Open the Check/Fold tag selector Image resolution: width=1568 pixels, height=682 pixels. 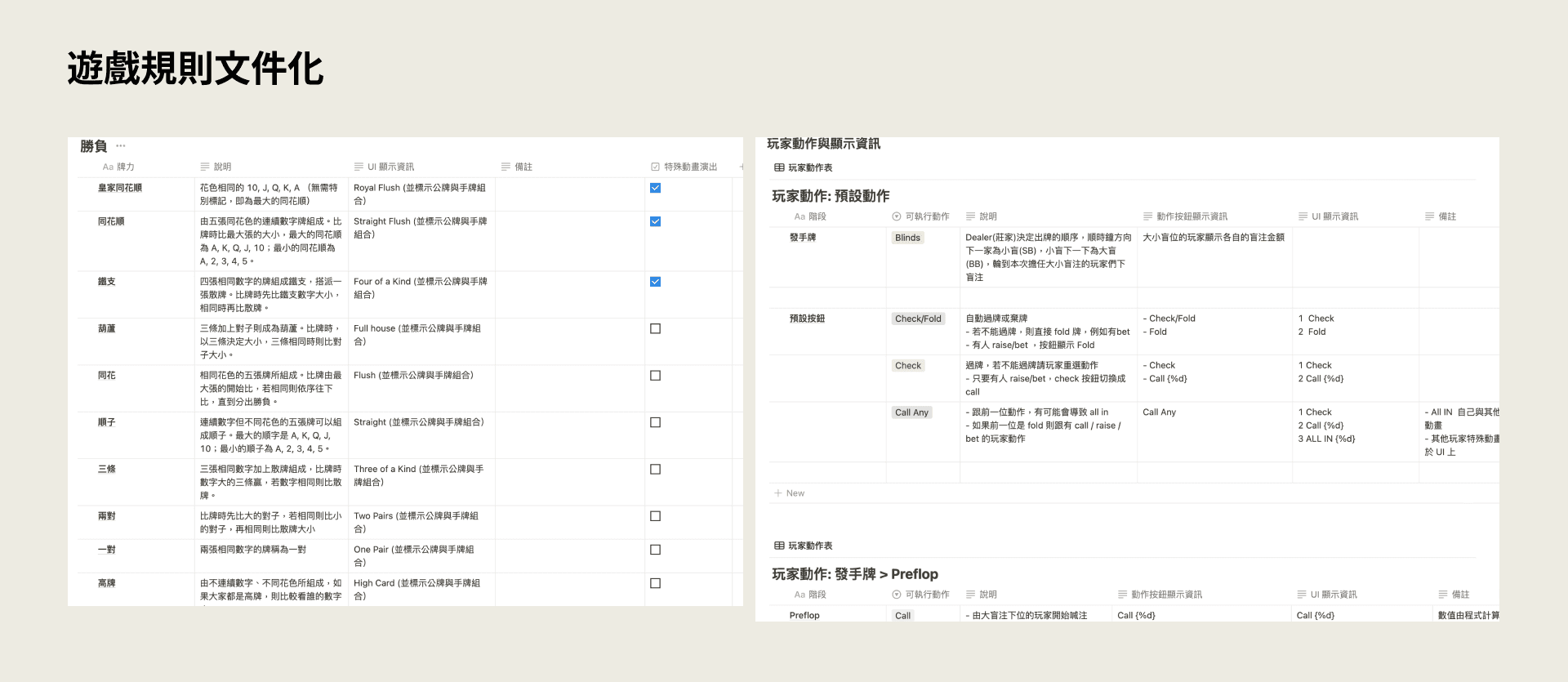(918, 319)
